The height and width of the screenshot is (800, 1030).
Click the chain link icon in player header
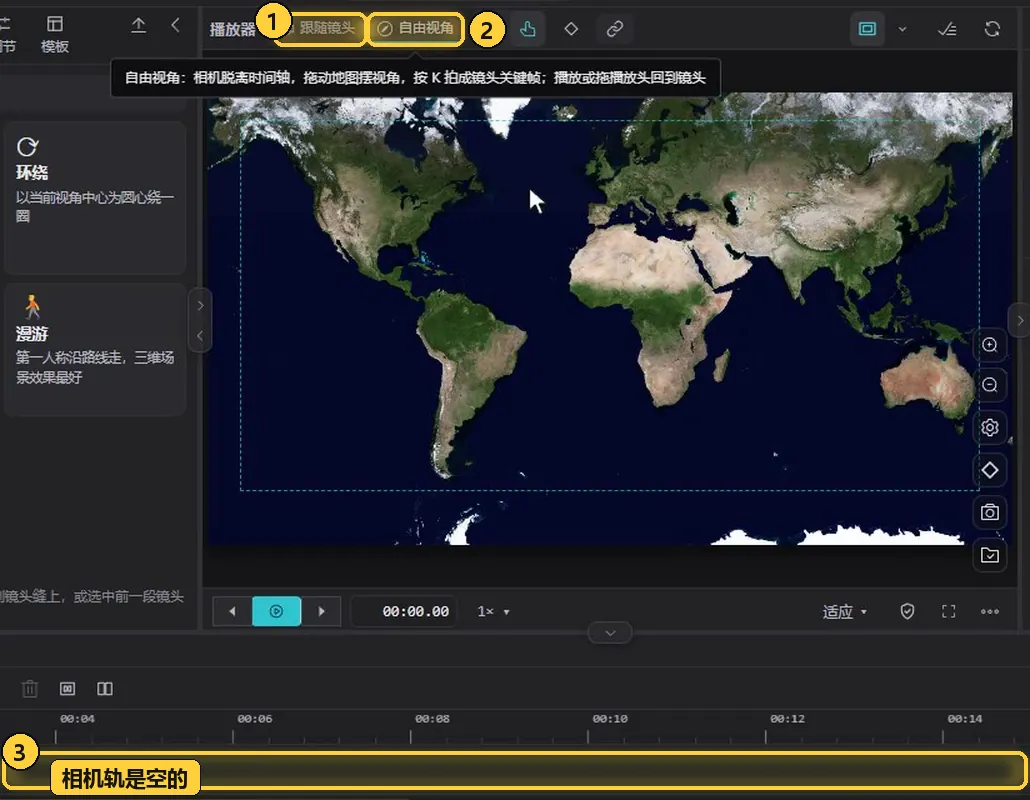click(615, 29)
